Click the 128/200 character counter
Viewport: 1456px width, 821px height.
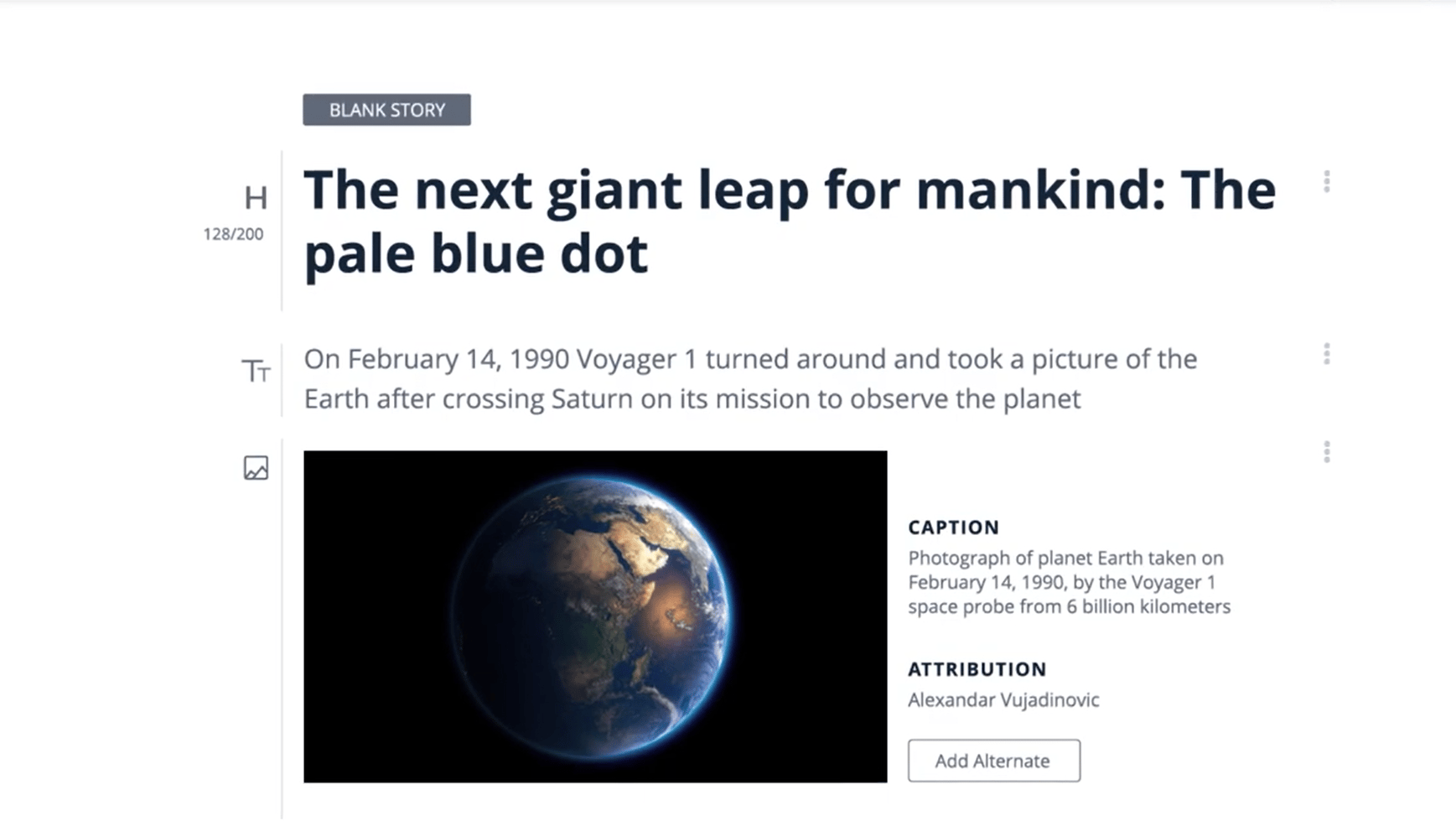(232, 234)
